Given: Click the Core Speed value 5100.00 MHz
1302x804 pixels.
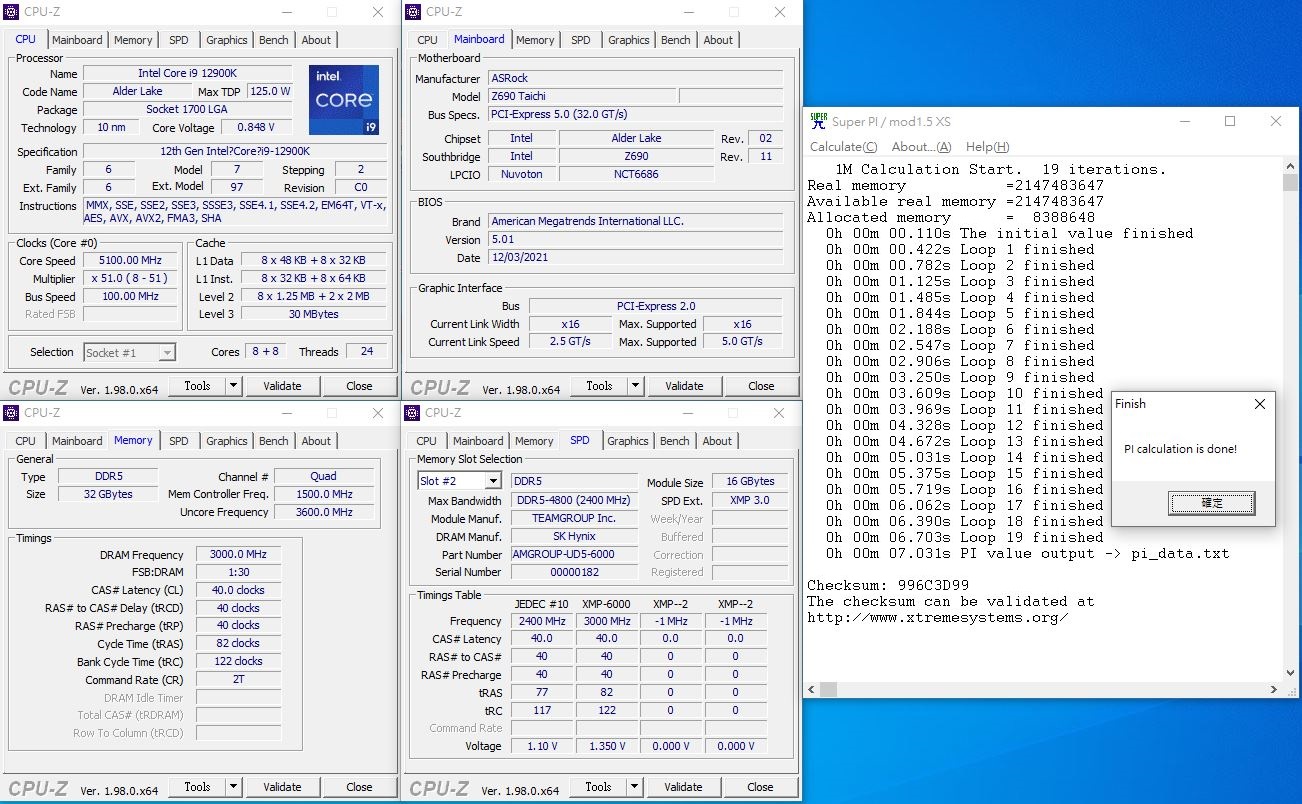Looking at the screenshot, I should click(x=130, y=261).
